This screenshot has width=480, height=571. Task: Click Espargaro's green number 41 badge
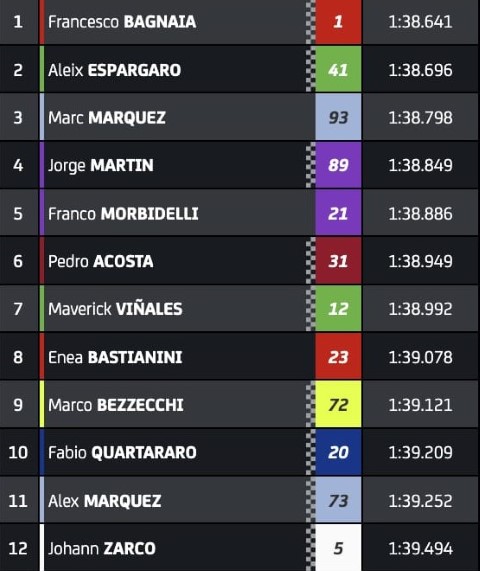click(x=338, y=70)
